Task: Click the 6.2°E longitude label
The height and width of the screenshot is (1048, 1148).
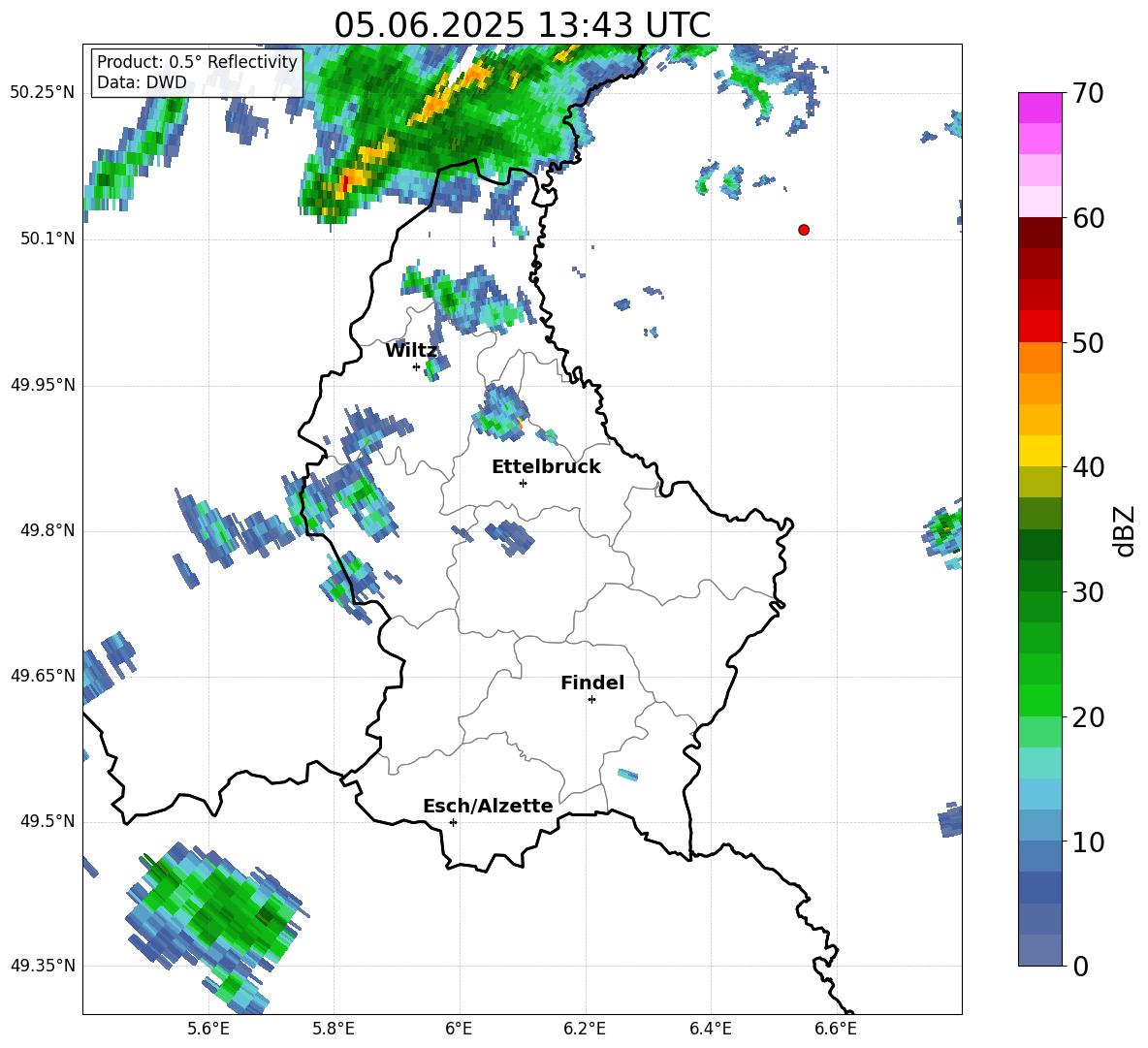Action: coord(585,1029)
